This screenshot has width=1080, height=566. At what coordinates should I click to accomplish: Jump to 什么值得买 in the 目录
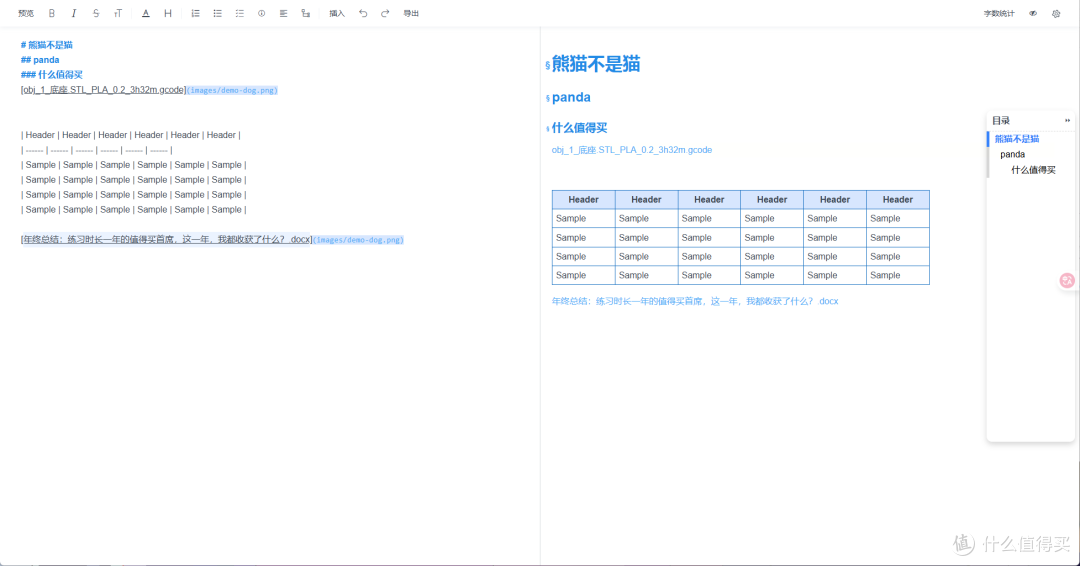[x=1033, y=170]
